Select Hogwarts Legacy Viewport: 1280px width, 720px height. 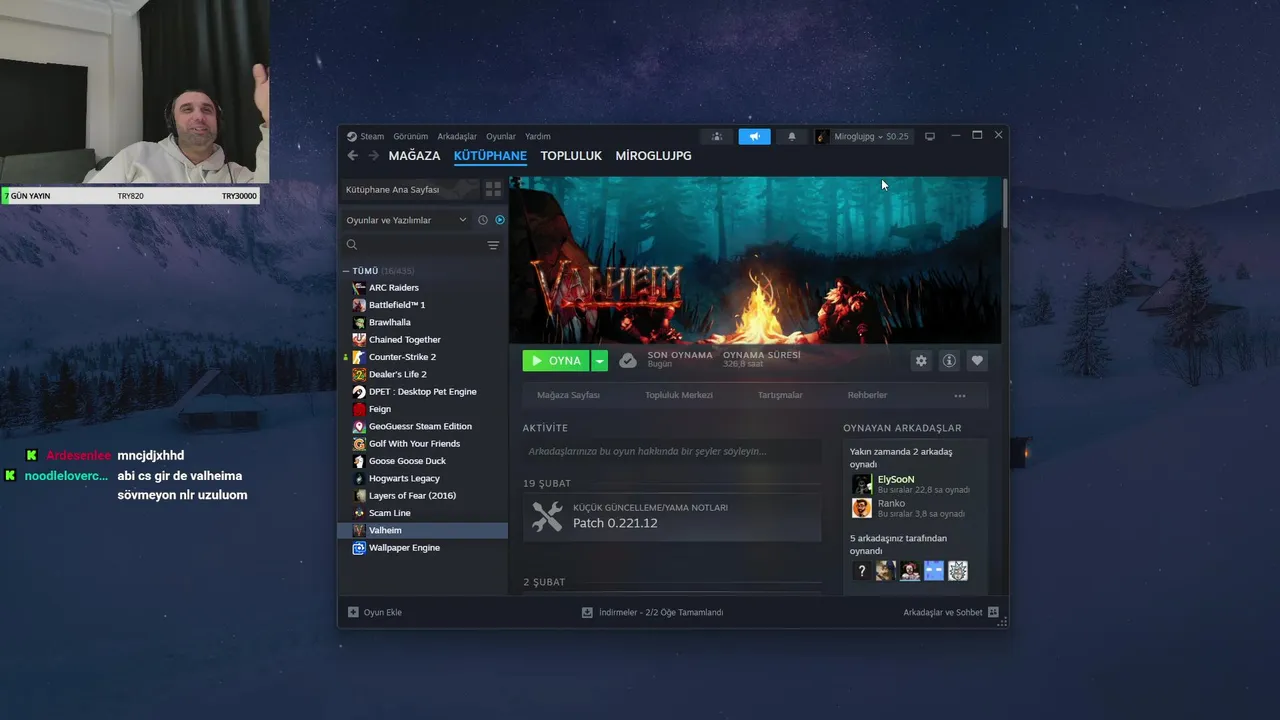point(404,478)
